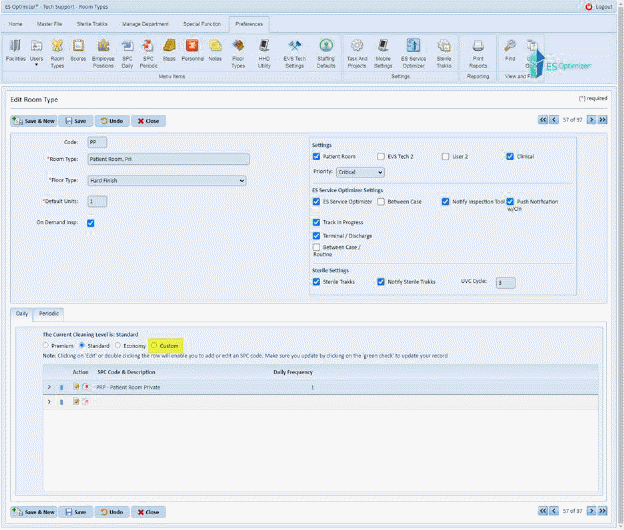Viewport: 624px width, 530px height.
Task: Open the HHD Utility ribbon icon
Action: [x=264, y=54]
